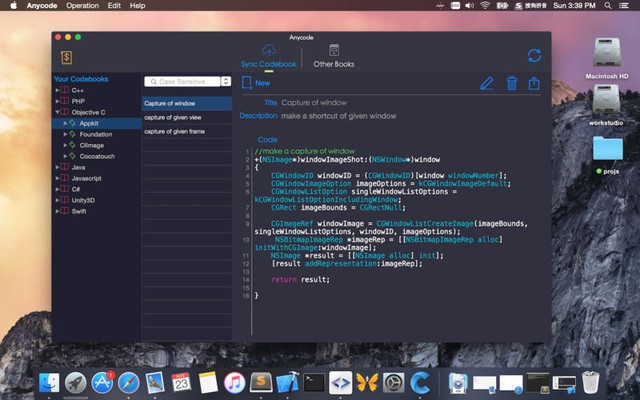Collapse the Objective C codebook
640x400 pixels.
coord(58,112)
